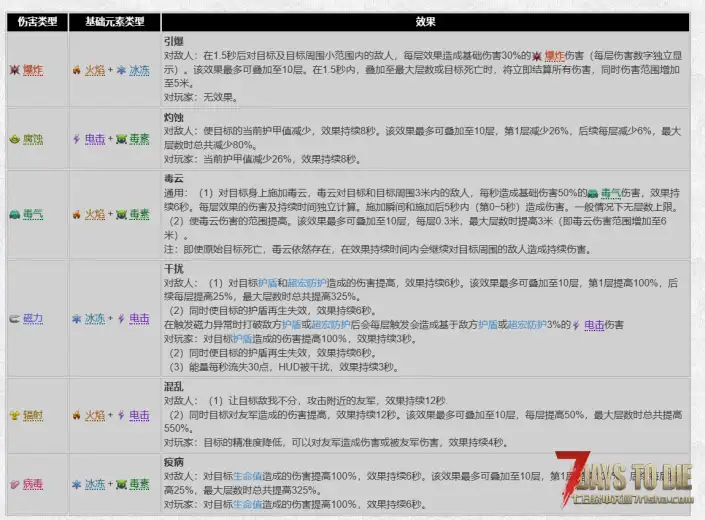Click the 毒素 icon in the 腐蚀 row
The image size is (705, 520).
pos(121,139)
